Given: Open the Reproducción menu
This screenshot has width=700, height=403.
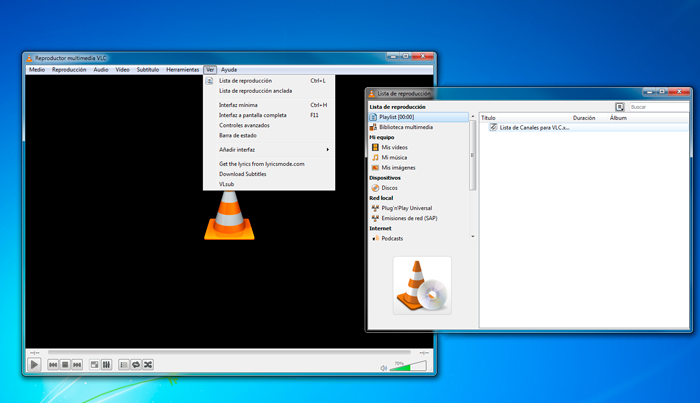Looking at the screenshot, I should [x=69, y=70].
